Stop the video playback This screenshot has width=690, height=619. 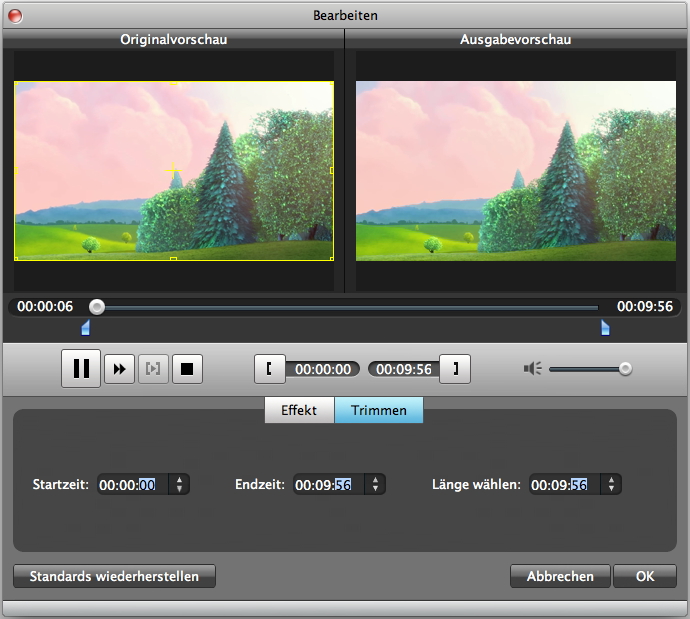click(187, 369)
